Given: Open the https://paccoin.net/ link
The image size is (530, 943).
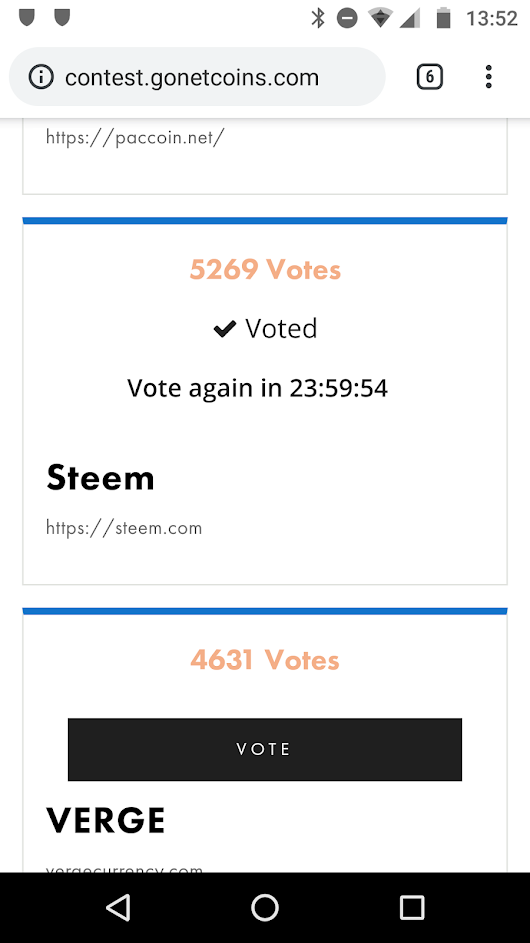Looking at the screenshot, I should pos(135,138).
